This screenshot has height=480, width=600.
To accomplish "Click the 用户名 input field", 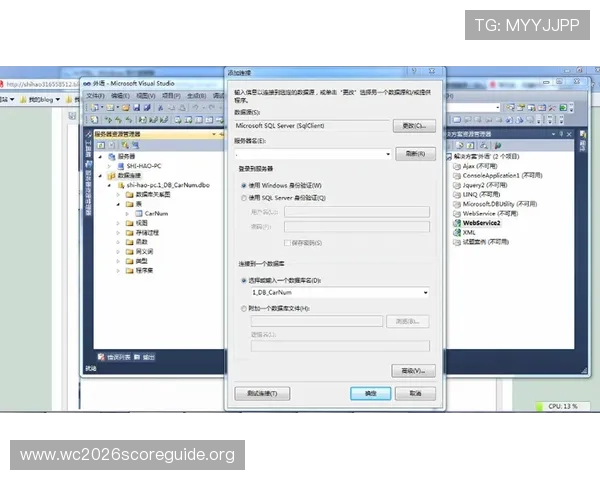I will click(357, 212).
